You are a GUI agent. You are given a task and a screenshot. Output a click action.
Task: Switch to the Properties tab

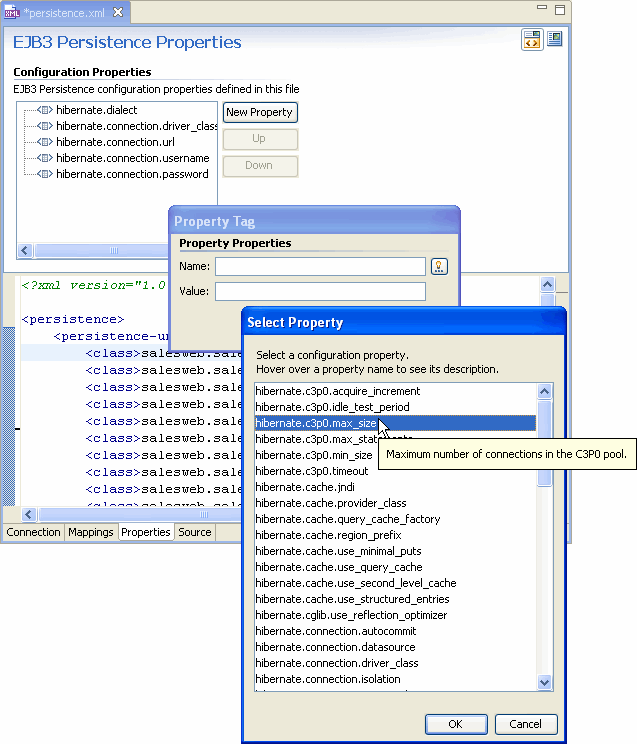(146, 532)
